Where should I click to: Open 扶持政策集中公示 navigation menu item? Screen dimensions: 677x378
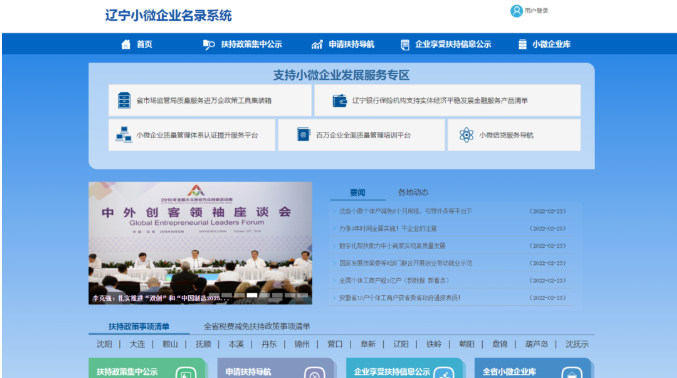(x=251, y=44)
